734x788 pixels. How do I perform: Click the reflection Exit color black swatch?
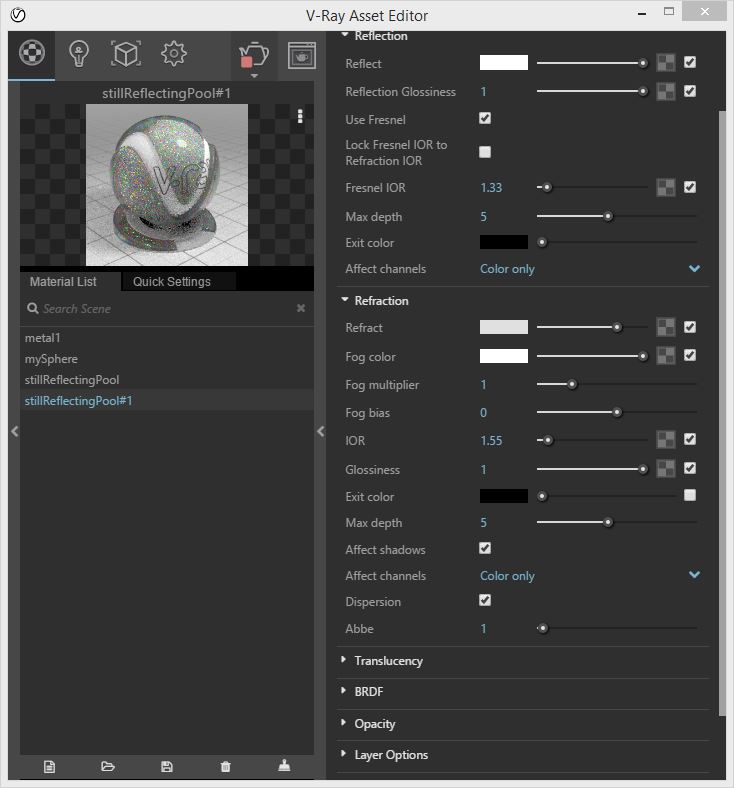click(x=503, y=242)
